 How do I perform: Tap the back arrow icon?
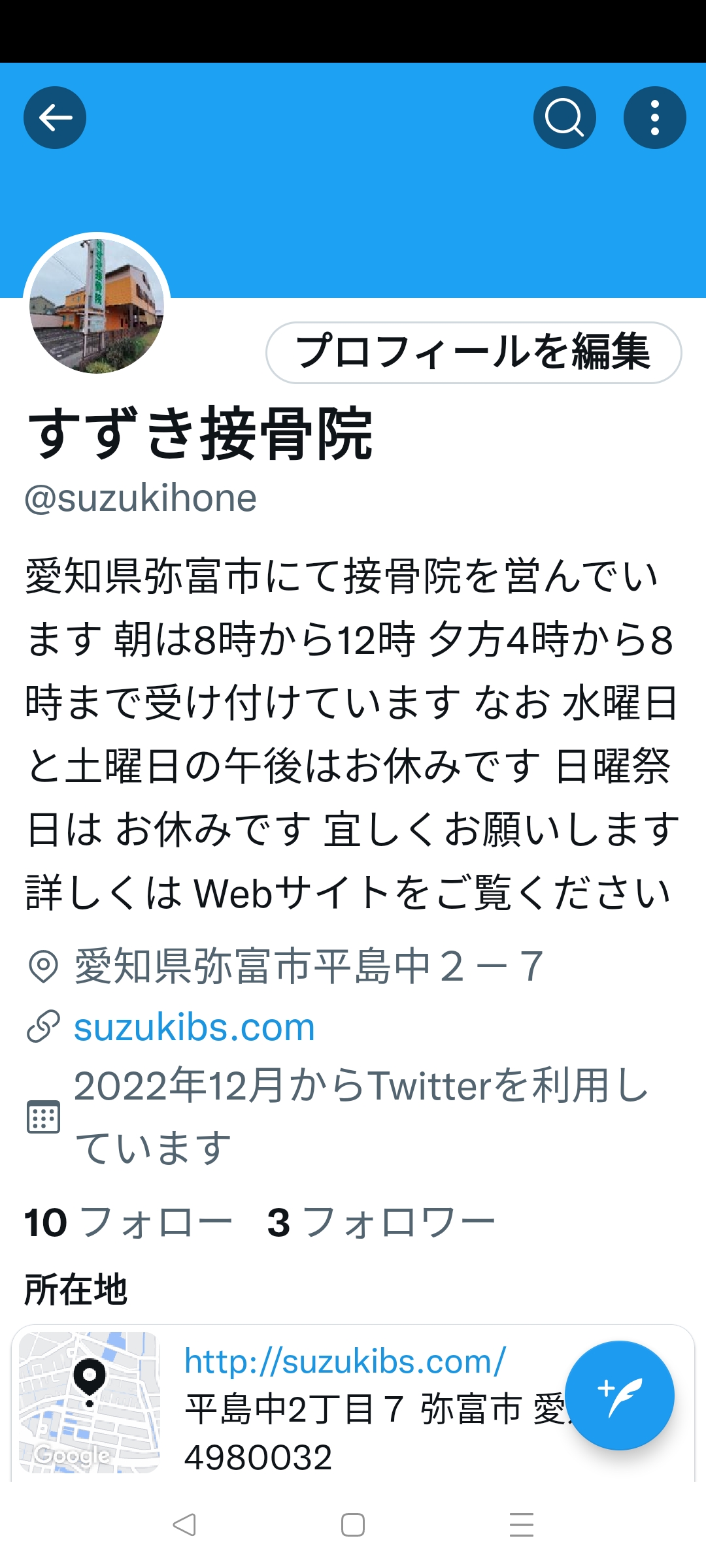55,118
